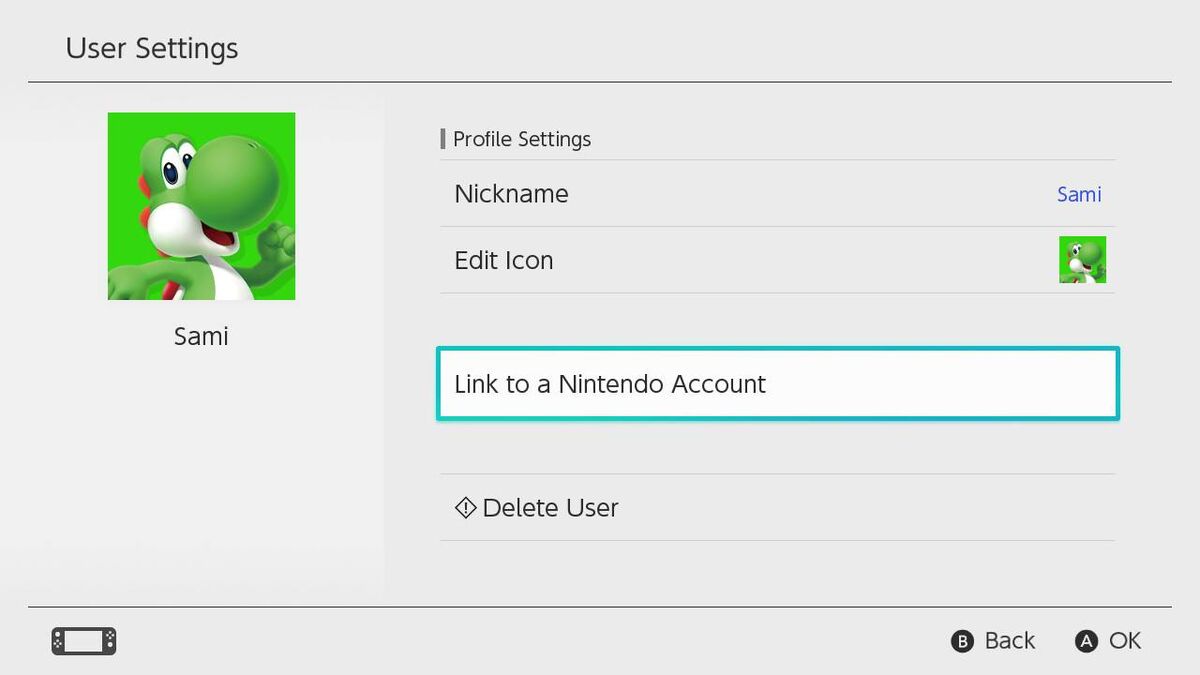
Task: Click the gray marker beside Profile Settings
Action: click(443, 139)
